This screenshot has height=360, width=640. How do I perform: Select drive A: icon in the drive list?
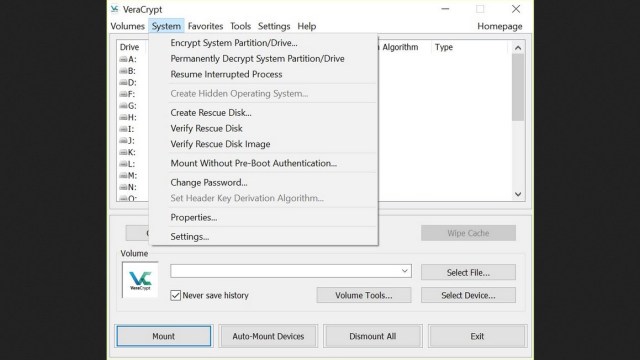(x=123, y=59)
